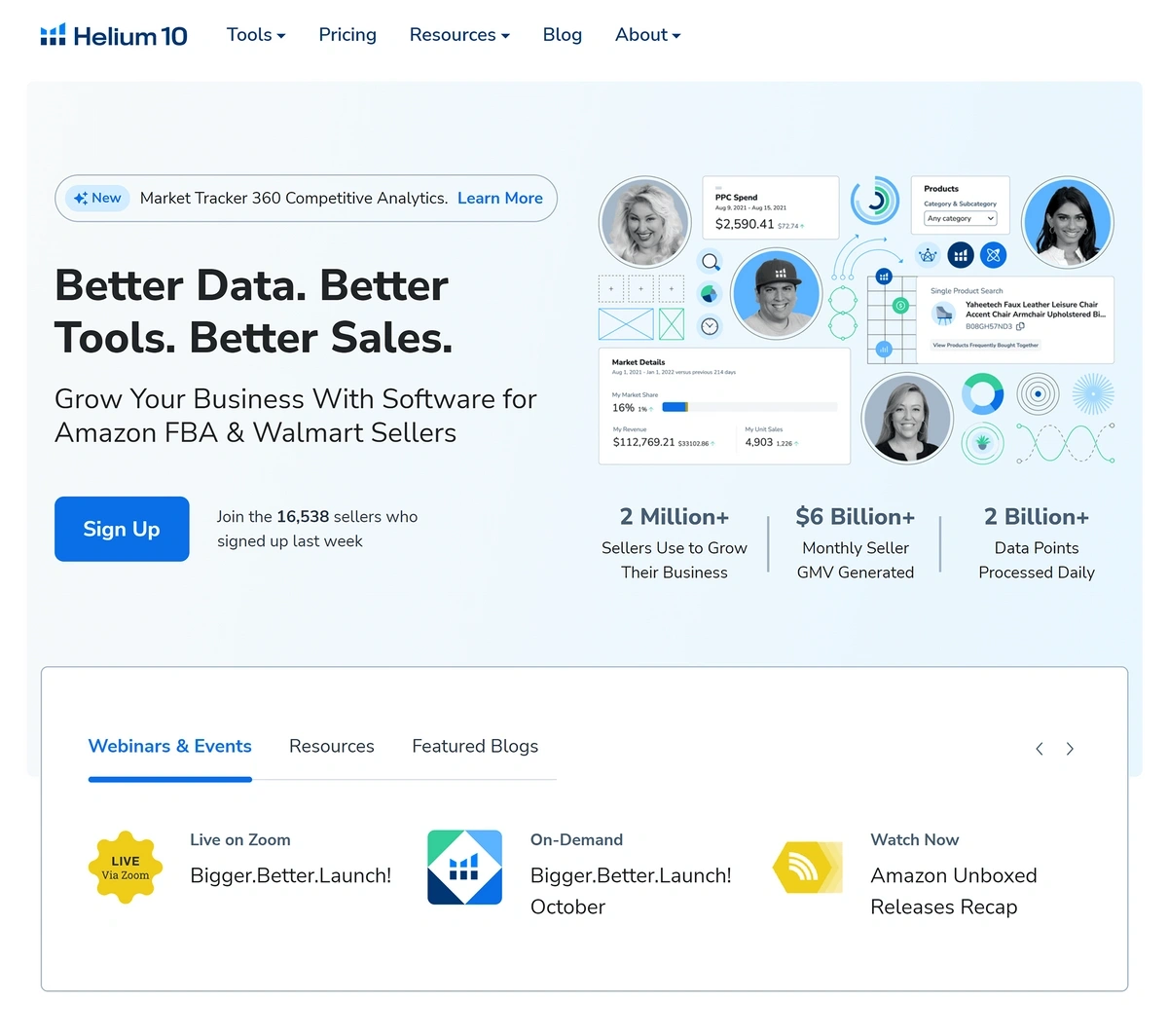Viewport: 1168px width, 1036px height.
Task: Open the Any category combo box
Action: [x=960, y=218]
